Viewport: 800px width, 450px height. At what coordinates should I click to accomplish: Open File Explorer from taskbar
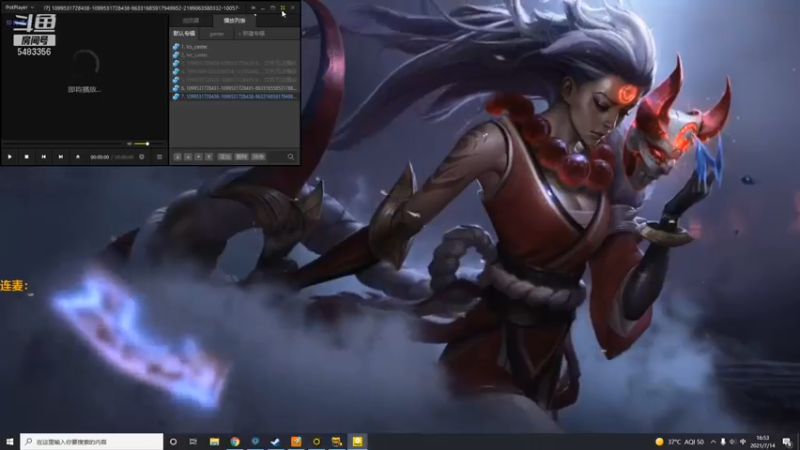214,442
